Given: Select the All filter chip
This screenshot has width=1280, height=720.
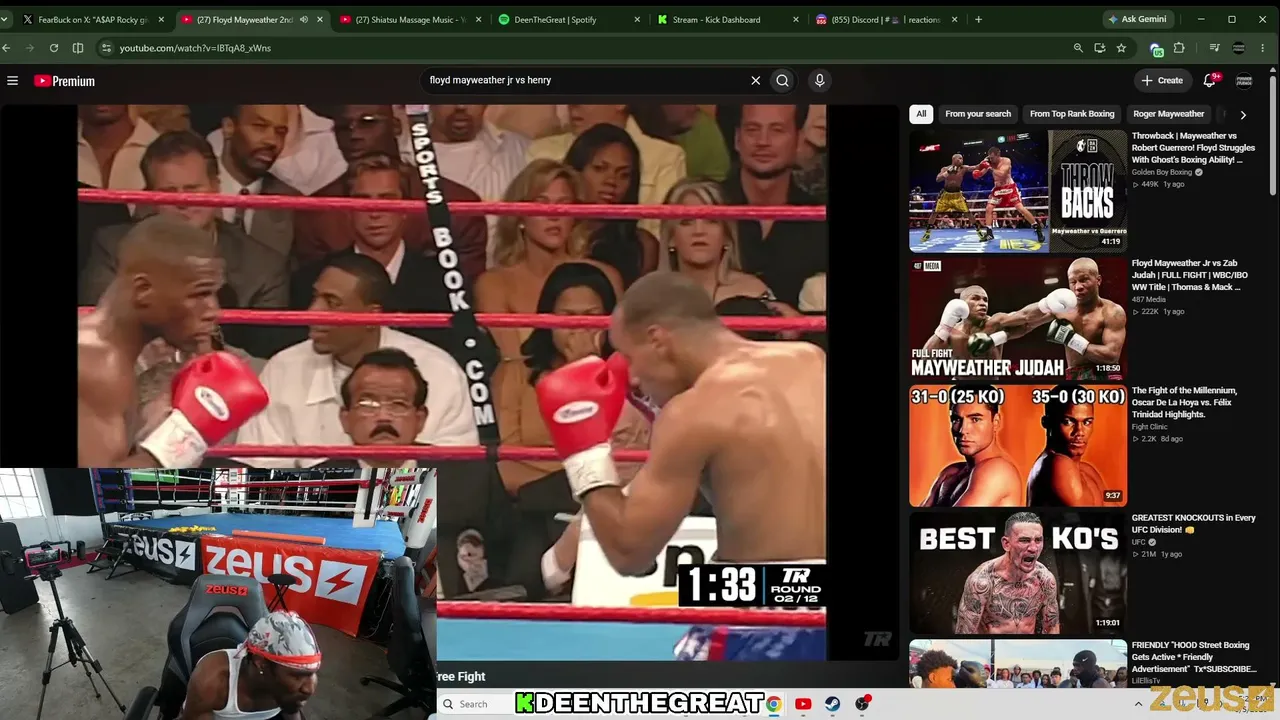Looking at the screenshot, I should (921, 114).
